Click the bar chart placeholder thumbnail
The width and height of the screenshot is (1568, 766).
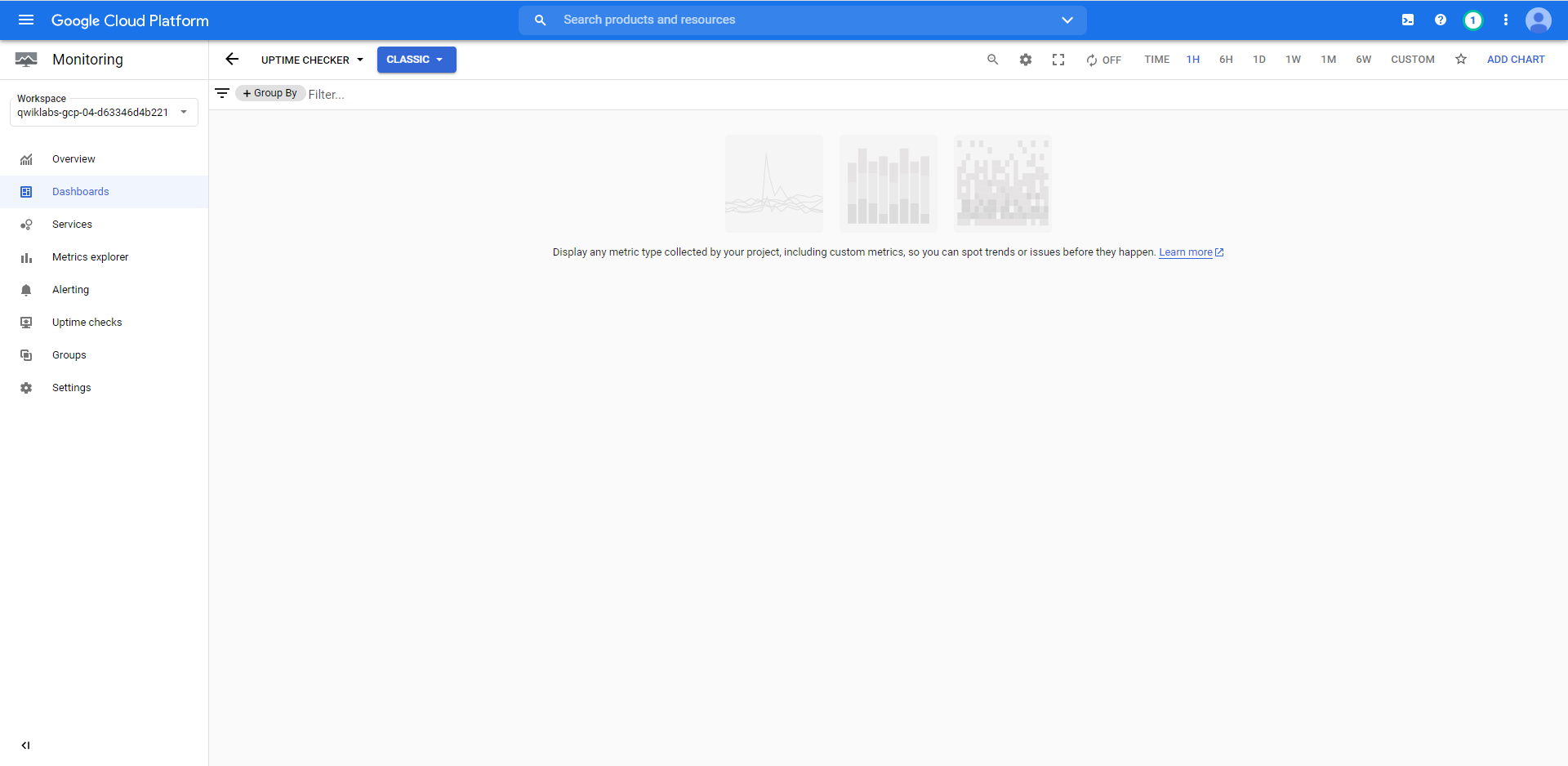pyautogui.click(x=889, y=184)
